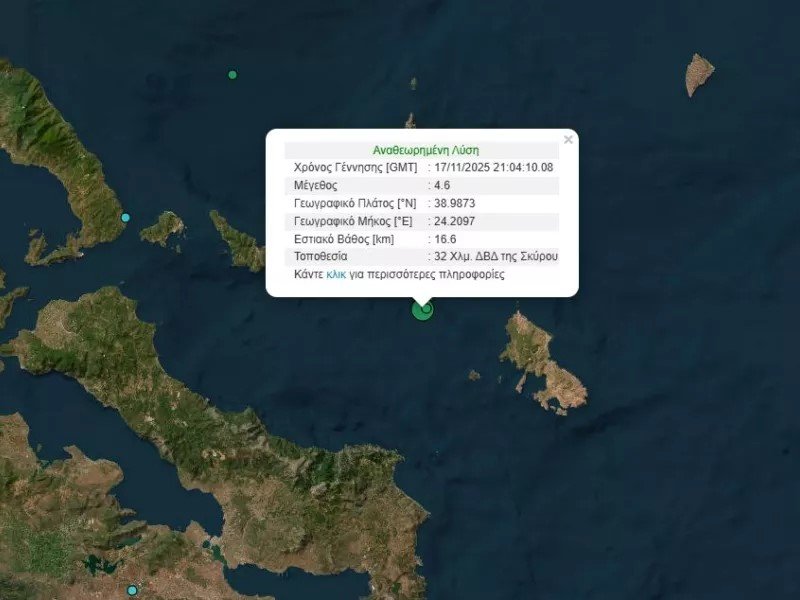Click the 'Μέγεθος' row label
This screenshot has width=800, height=600.
[x=316, y=185]
